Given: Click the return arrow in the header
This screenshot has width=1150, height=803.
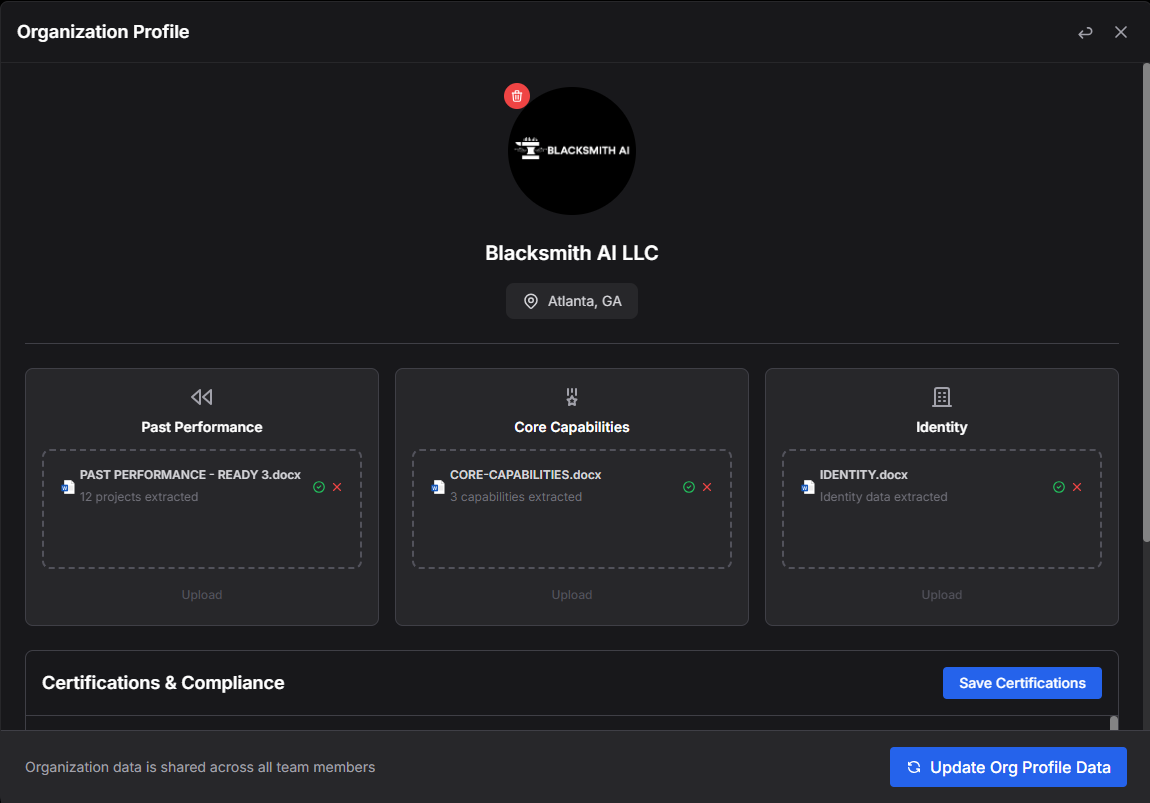Looking at the screenshot, I should [x=1085, y=32].
